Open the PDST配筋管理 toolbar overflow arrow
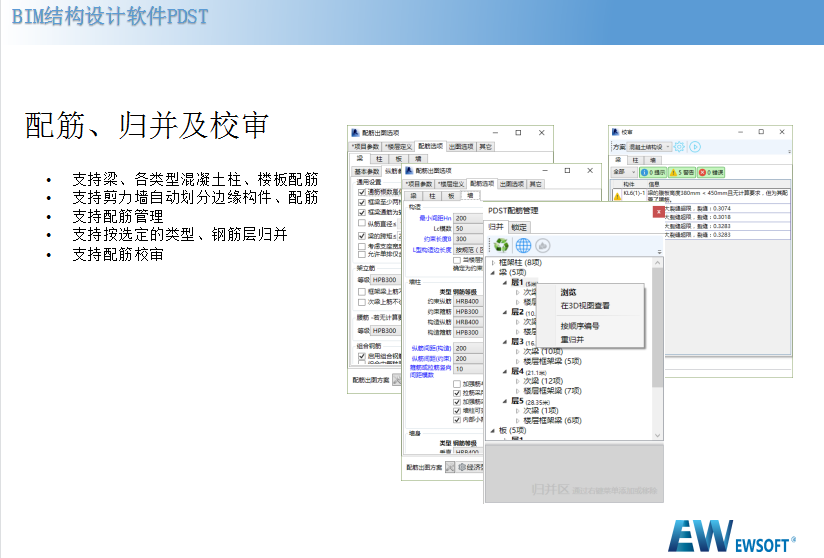This screenshot has height=558, width=824. (659, 252)
